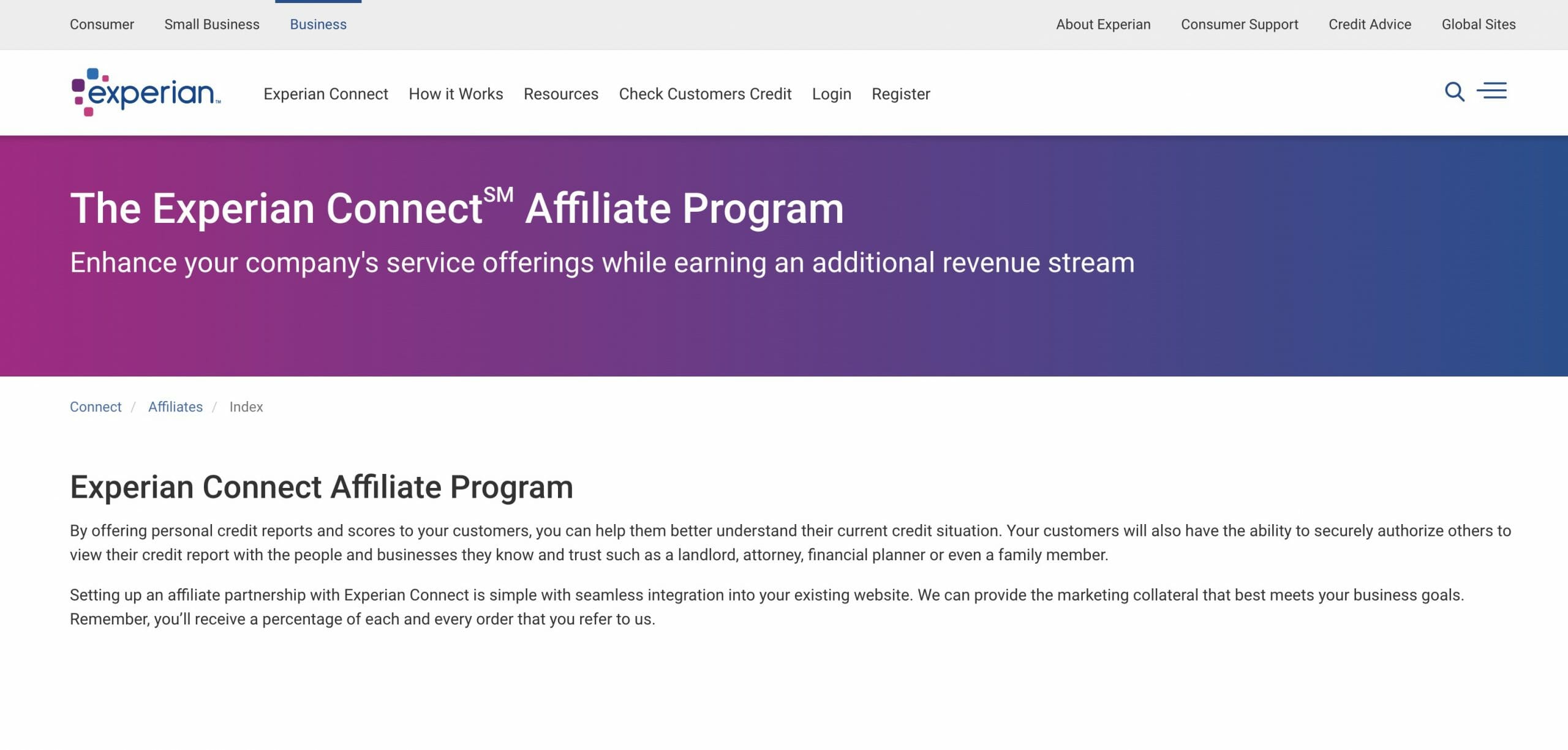
Task: Click heading Experian Connect Affiliate Program
Action: coord(322,487)
